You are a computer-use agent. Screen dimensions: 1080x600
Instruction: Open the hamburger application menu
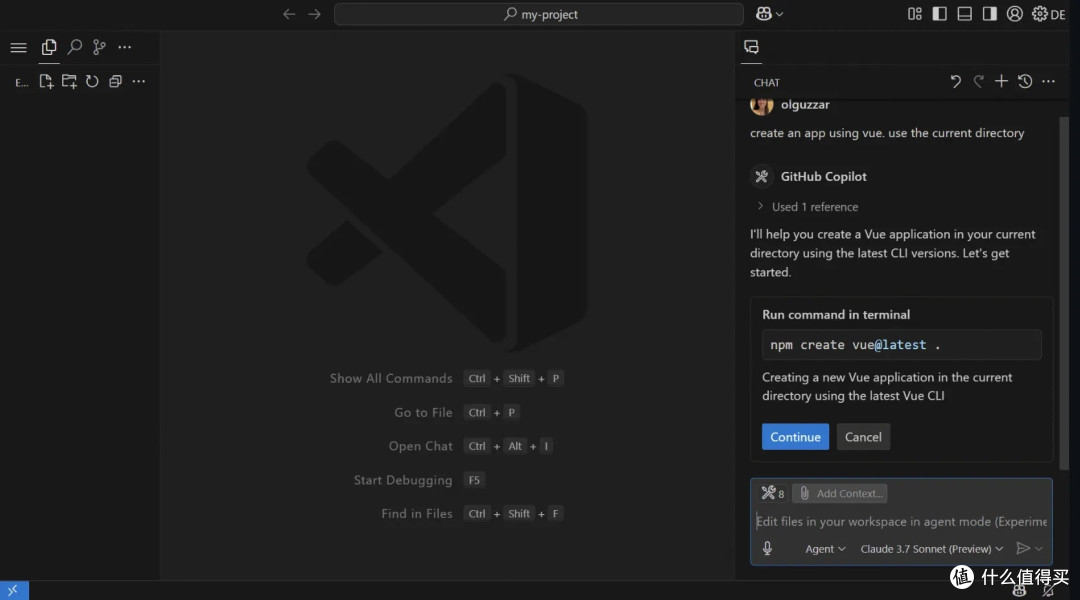coord(19,48)
